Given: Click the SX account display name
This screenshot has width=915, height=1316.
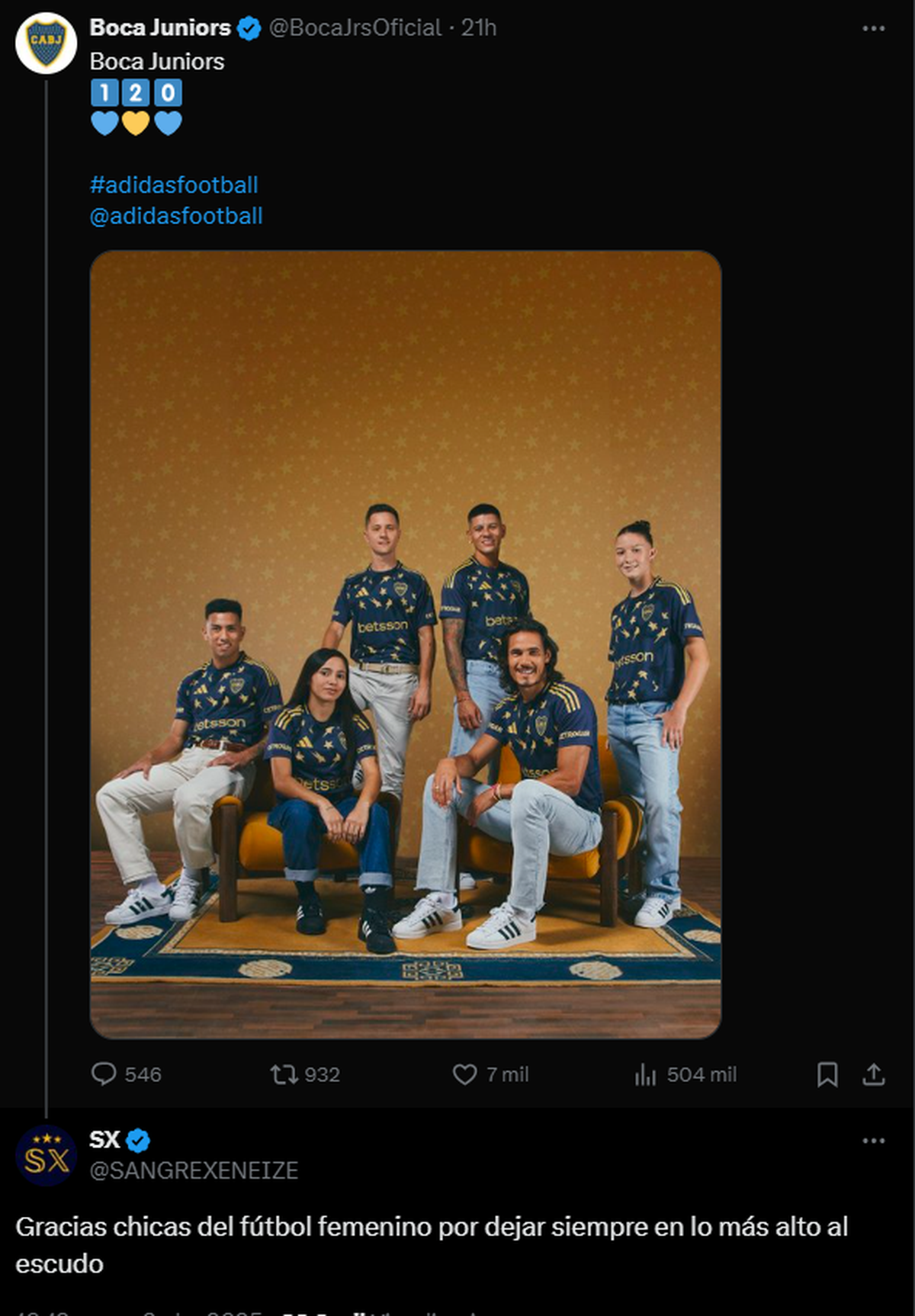Looking at the screenshot, I should 104,1140.
